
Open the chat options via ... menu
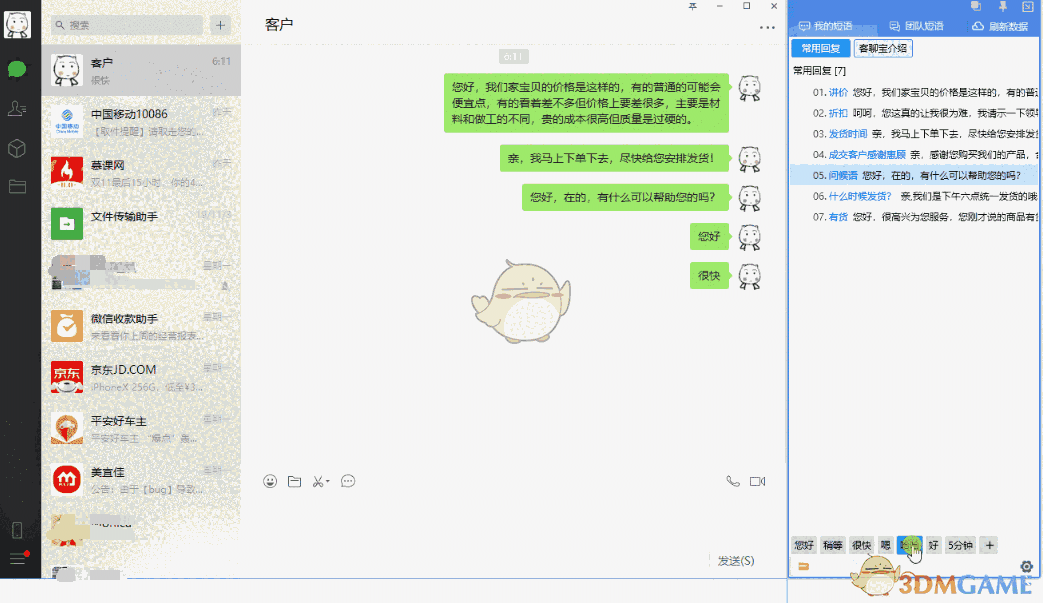766,27
